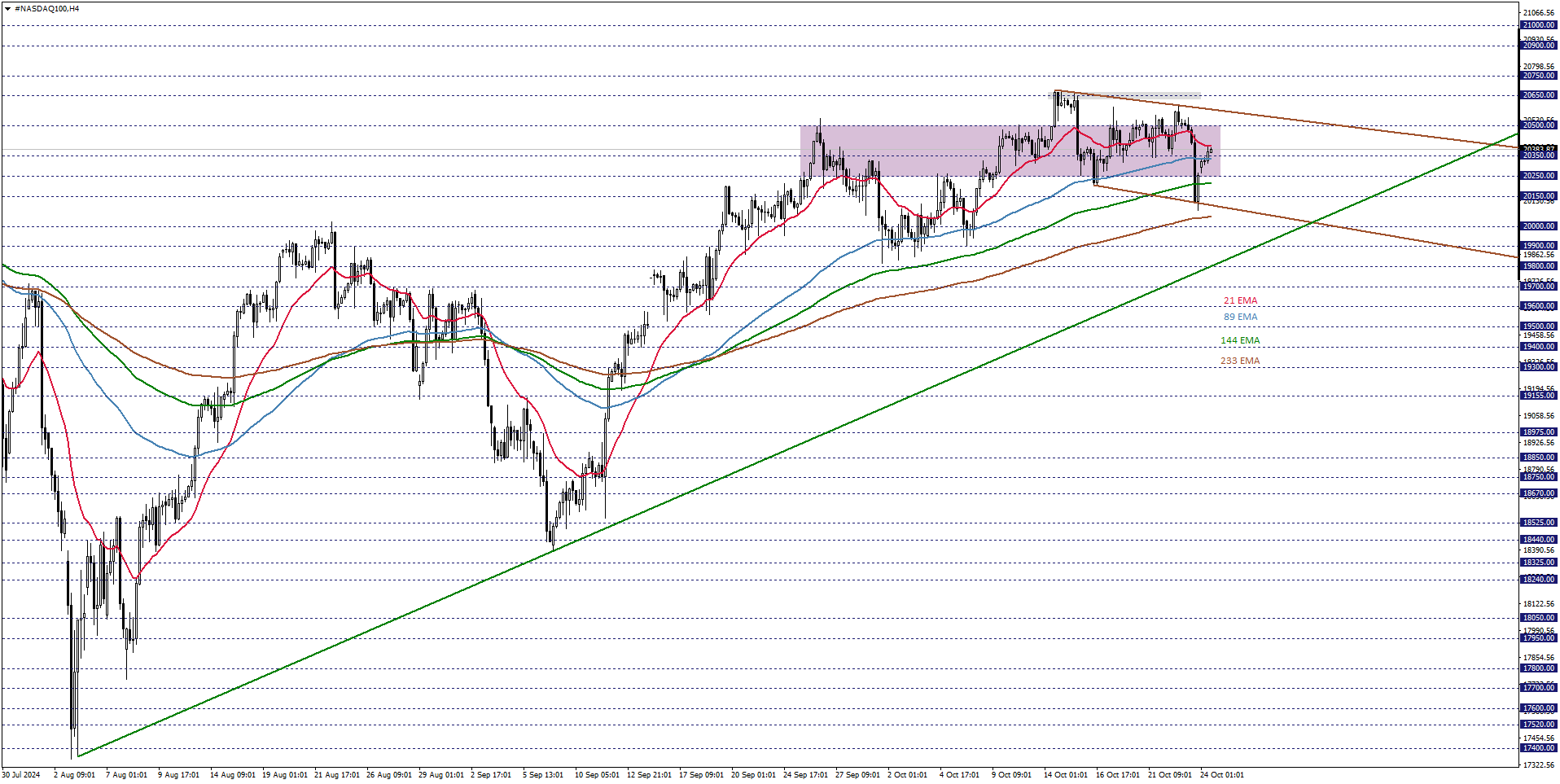The width and height of the screenshot is (1560, 784).
Task: Click the 19500.00 price level label
Action: point(1538,326)
